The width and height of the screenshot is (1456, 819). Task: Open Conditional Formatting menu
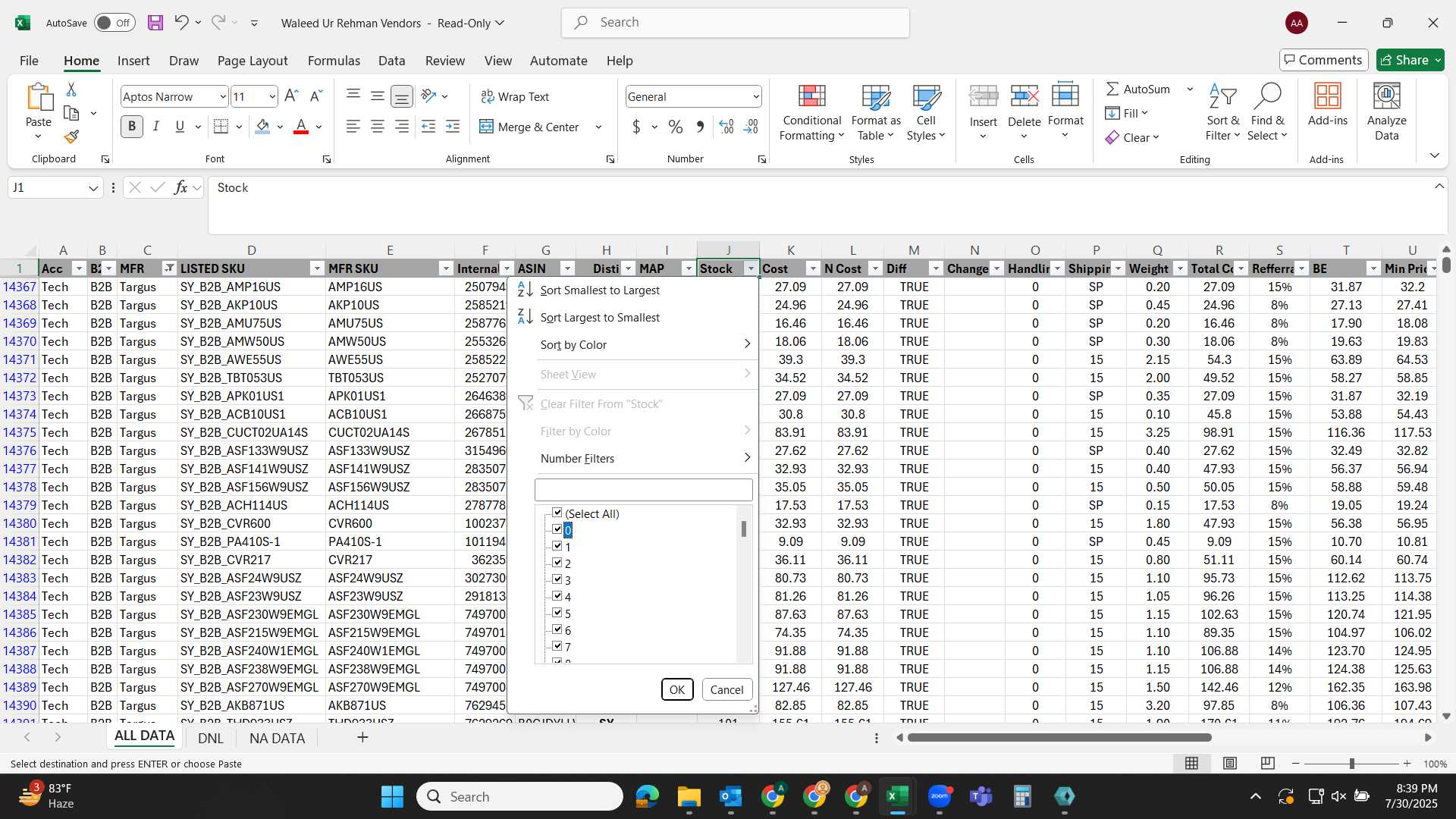point(811,112)
